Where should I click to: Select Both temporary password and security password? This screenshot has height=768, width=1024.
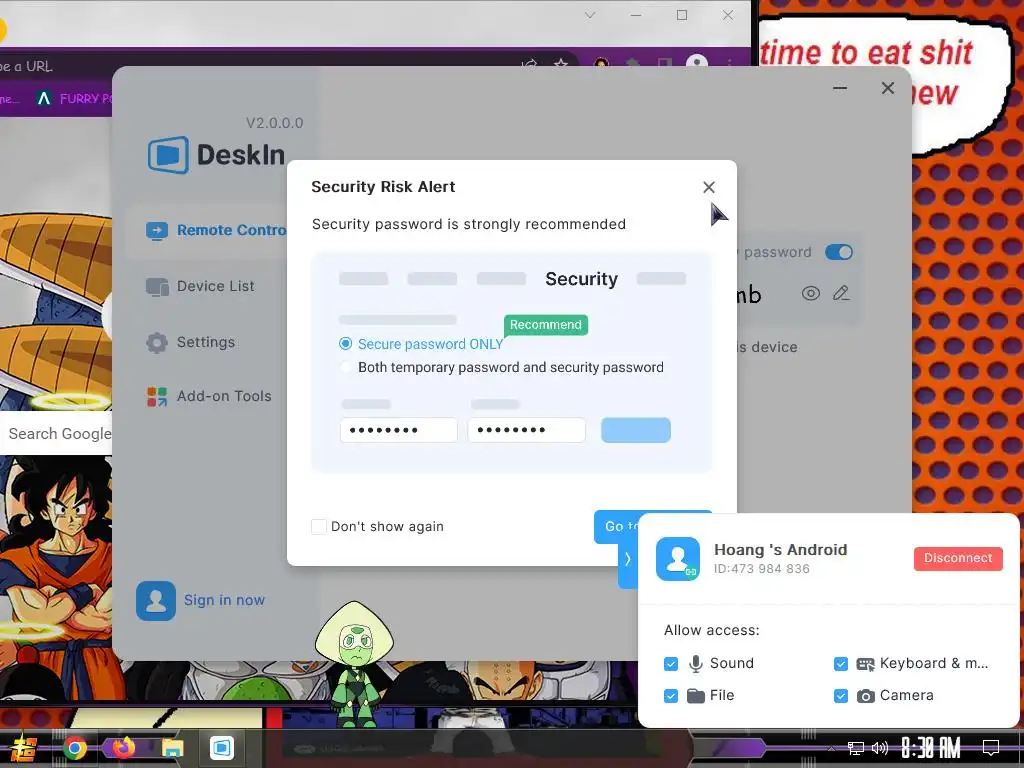(345, 367)
